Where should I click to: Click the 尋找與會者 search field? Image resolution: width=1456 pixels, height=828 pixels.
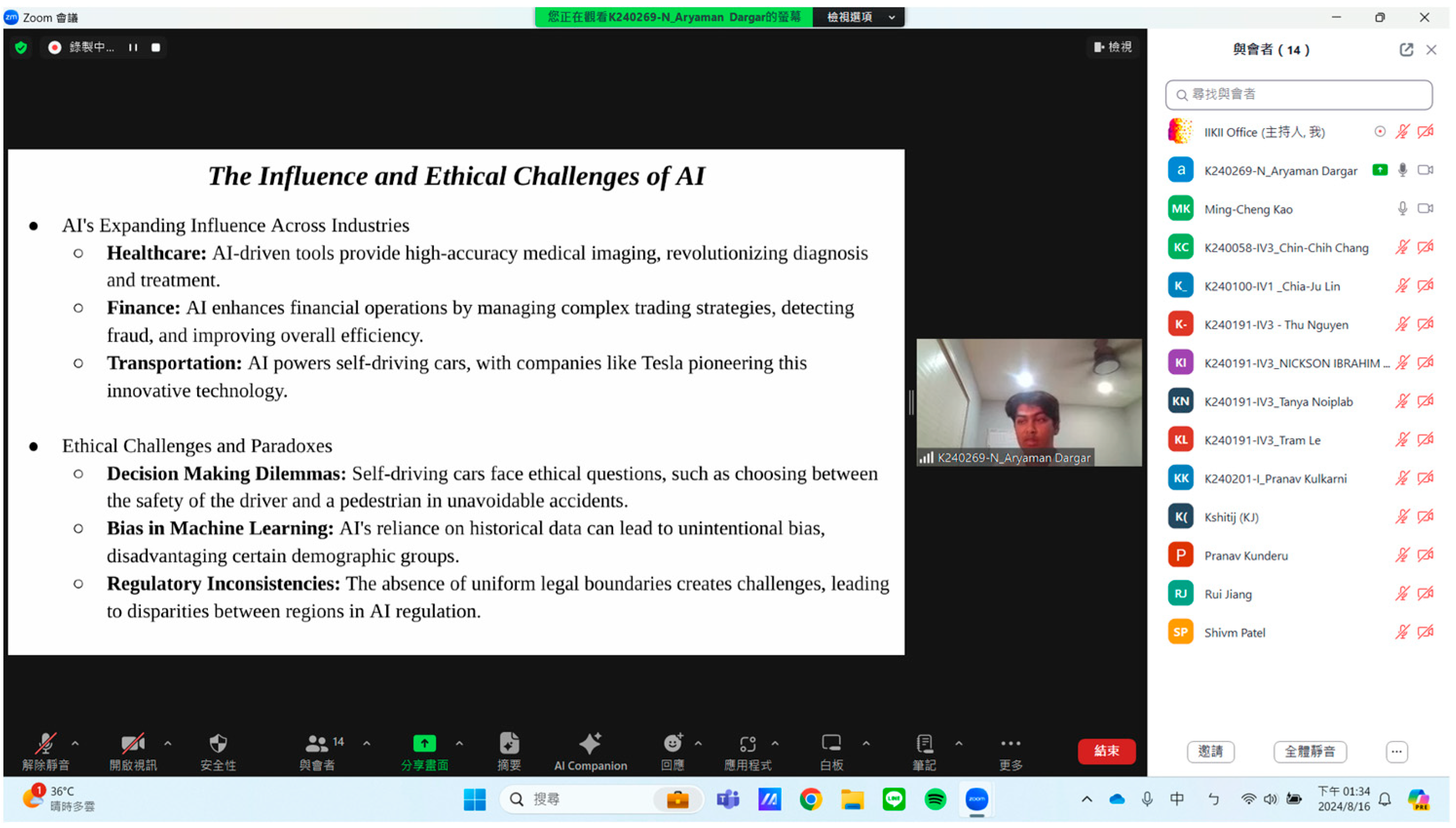1299,94
